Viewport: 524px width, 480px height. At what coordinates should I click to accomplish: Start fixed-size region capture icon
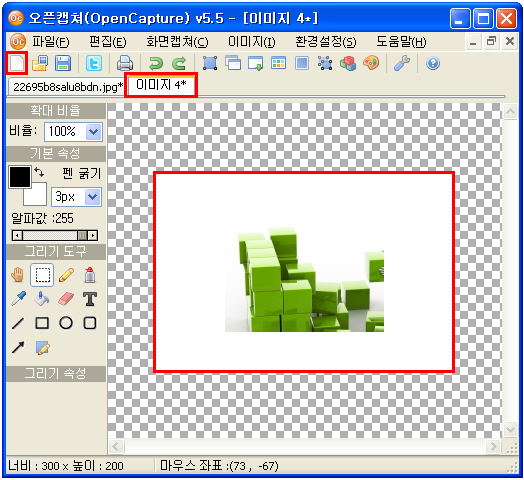click(x=325, y=63)
